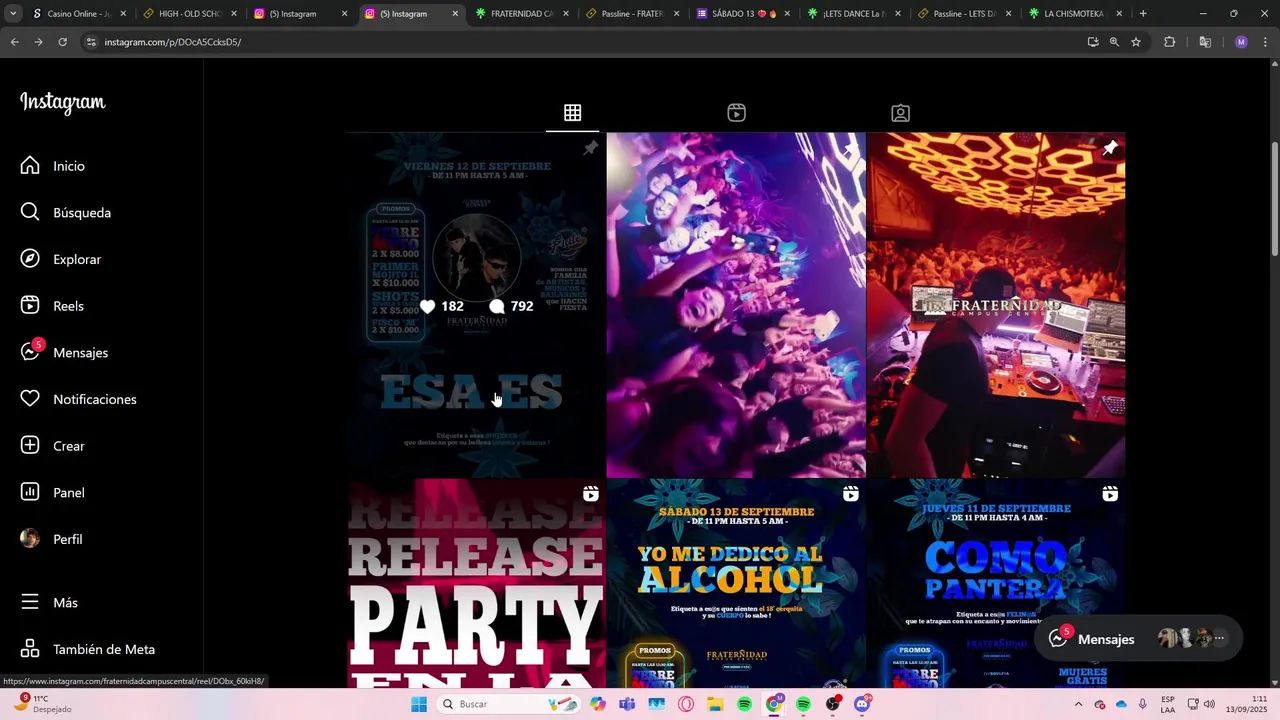
Task: Switch to the Passline - LETS DANCE tab
Action: point(964,14)
